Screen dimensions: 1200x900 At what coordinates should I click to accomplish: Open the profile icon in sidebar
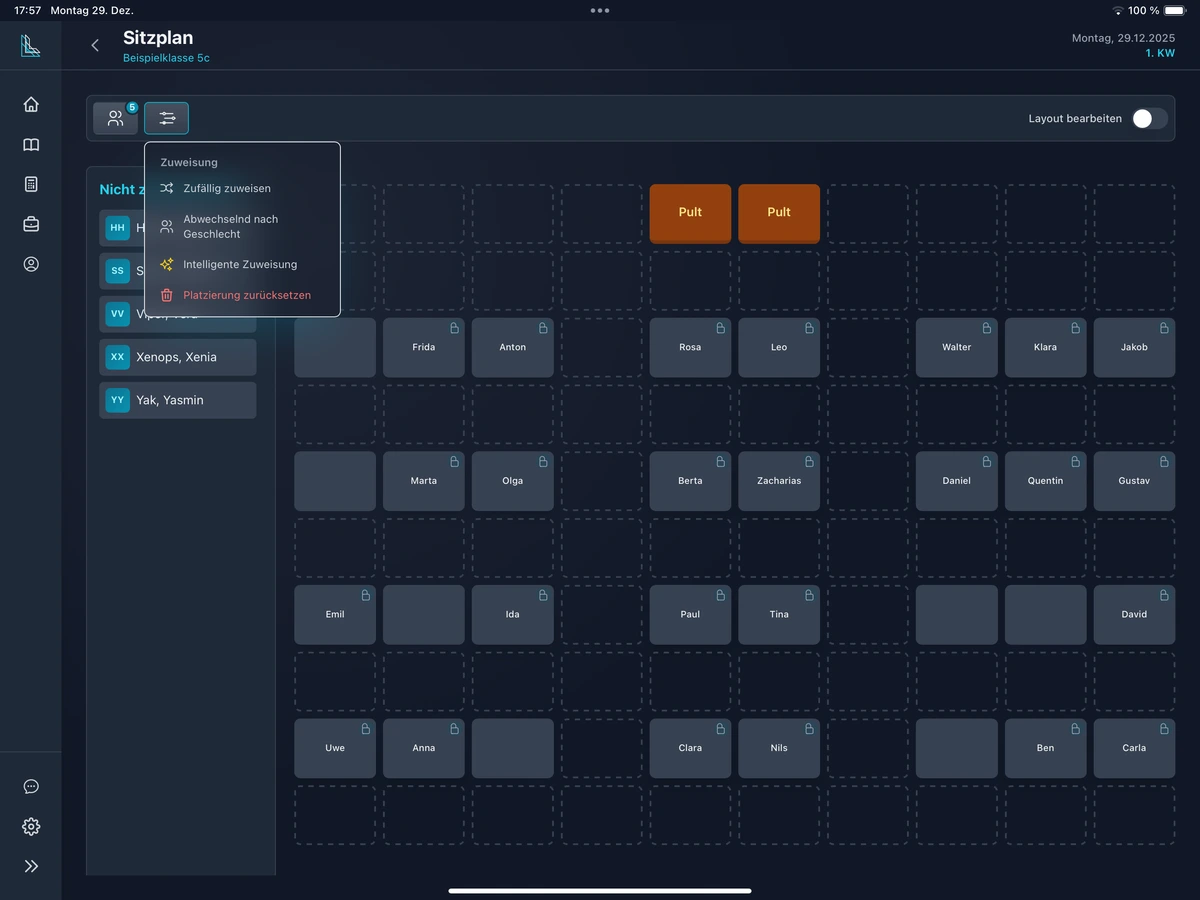[x=31, y=264]
